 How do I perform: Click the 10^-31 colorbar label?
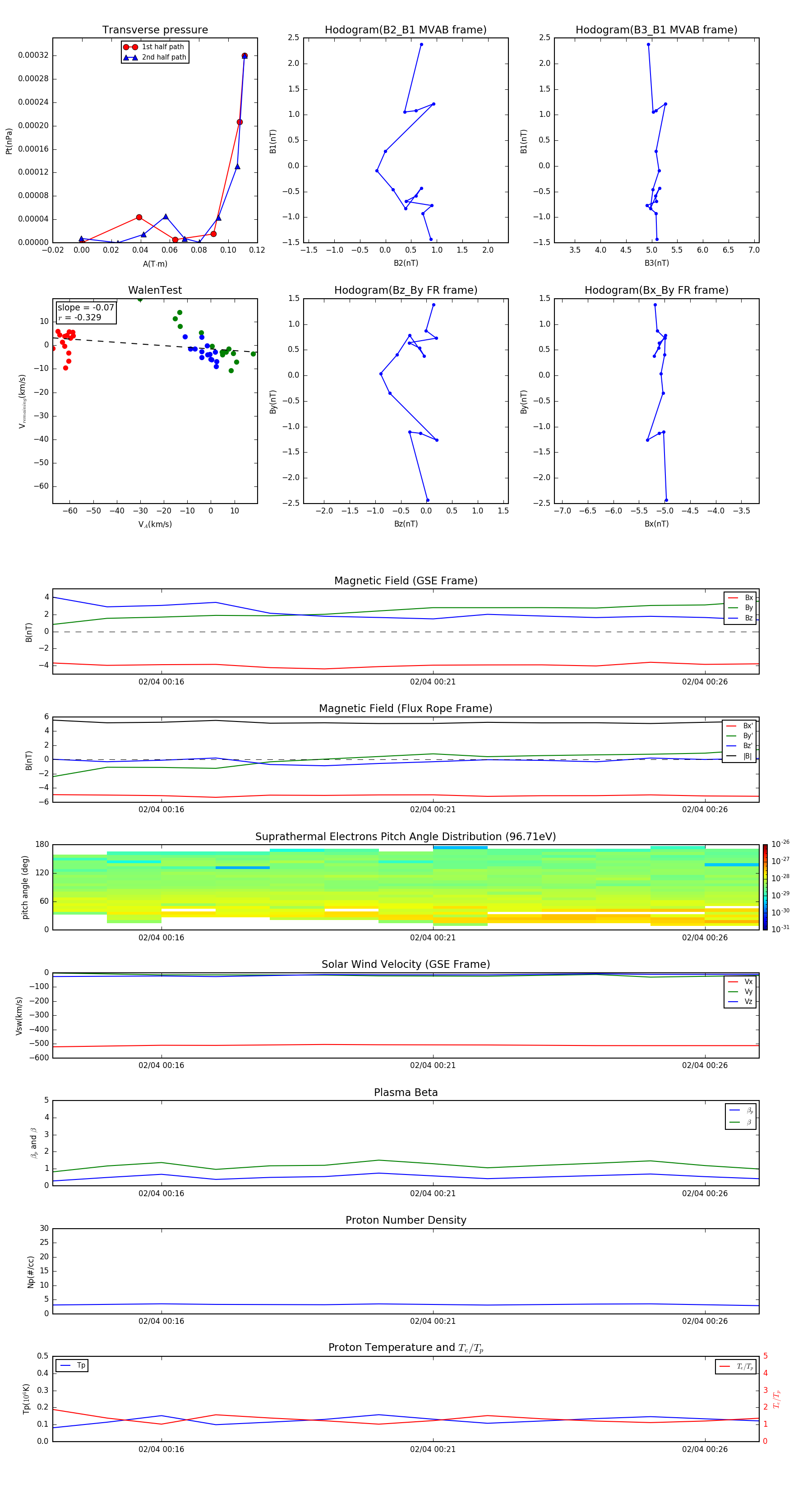point(780,929)
